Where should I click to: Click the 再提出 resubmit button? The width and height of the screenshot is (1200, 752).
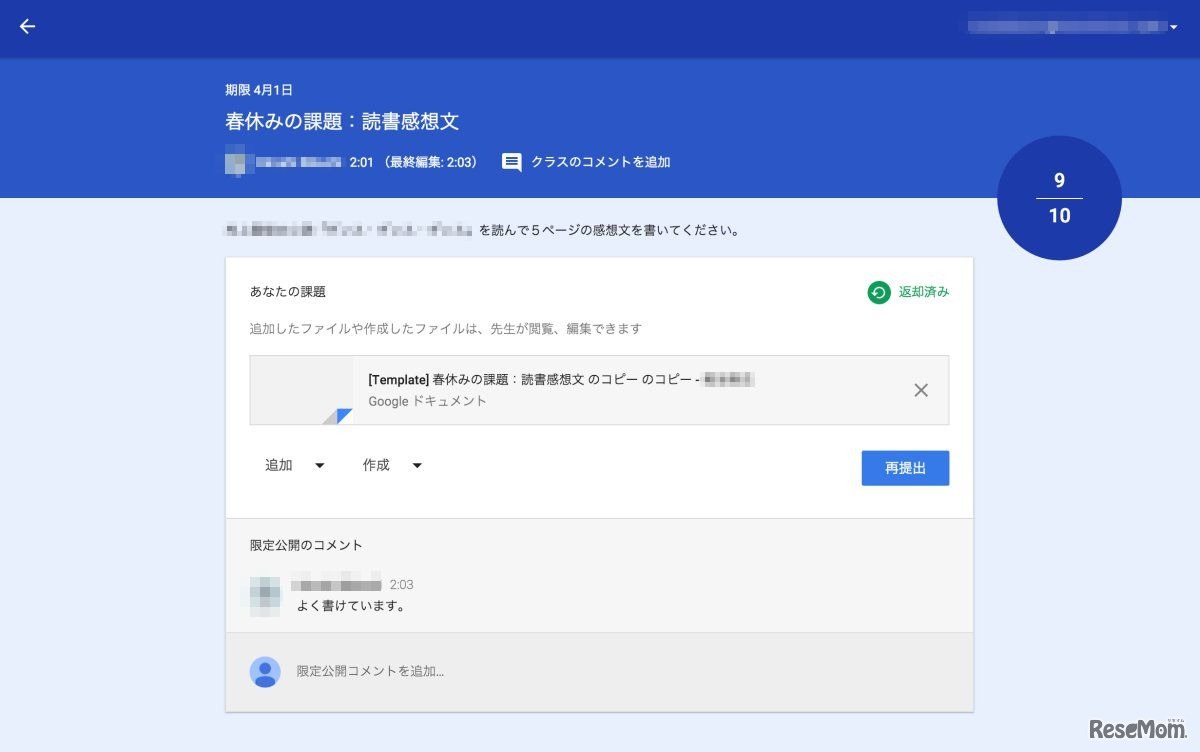905,467
